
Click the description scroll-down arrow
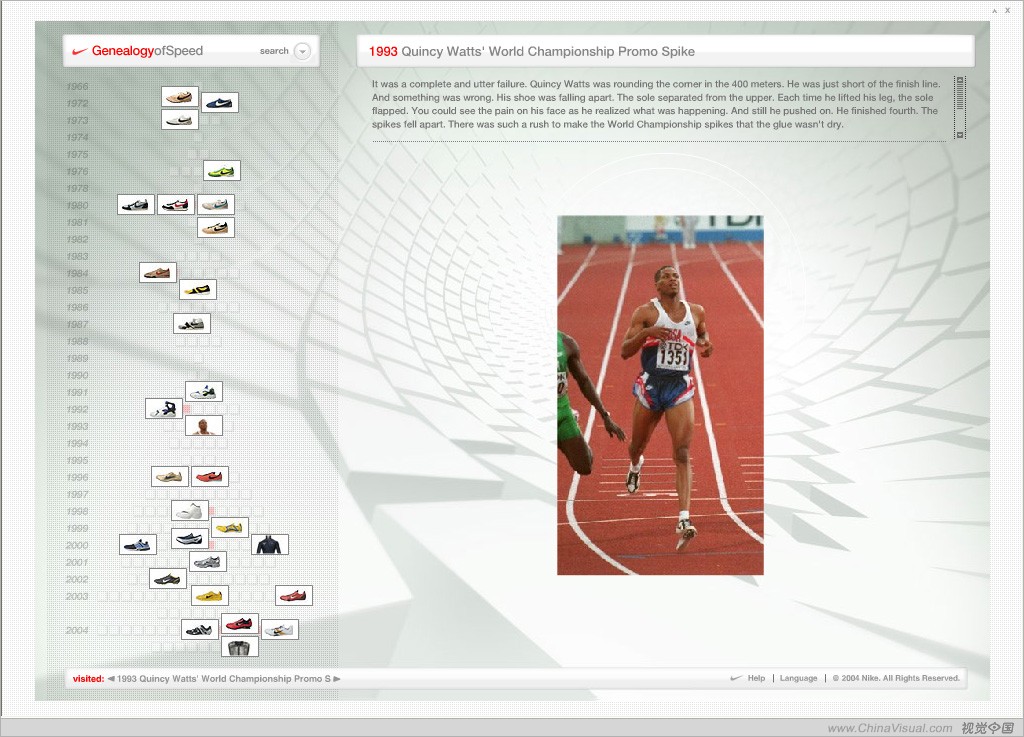click(x=959, y=135)
